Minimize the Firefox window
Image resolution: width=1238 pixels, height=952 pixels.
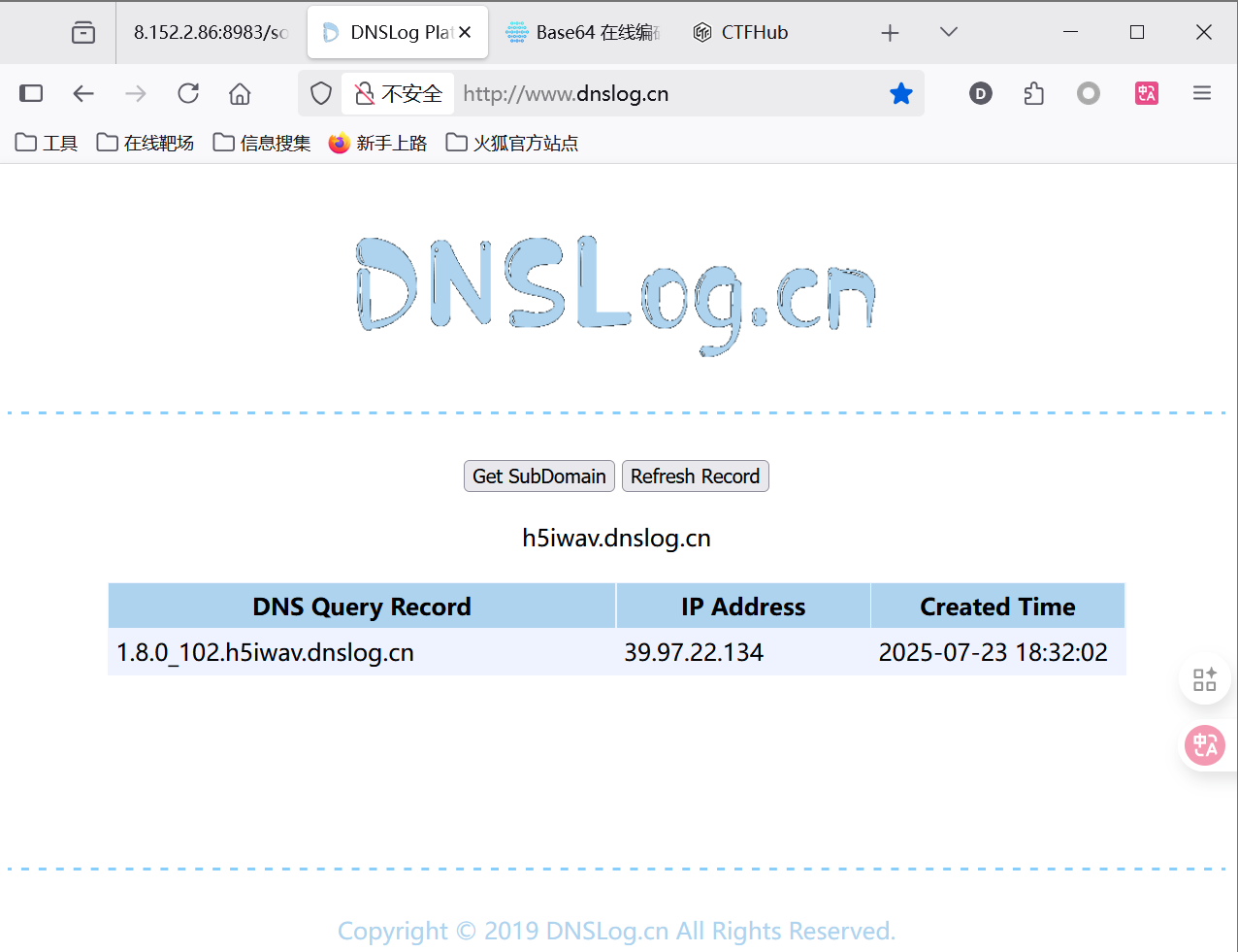pos(1071,32)
